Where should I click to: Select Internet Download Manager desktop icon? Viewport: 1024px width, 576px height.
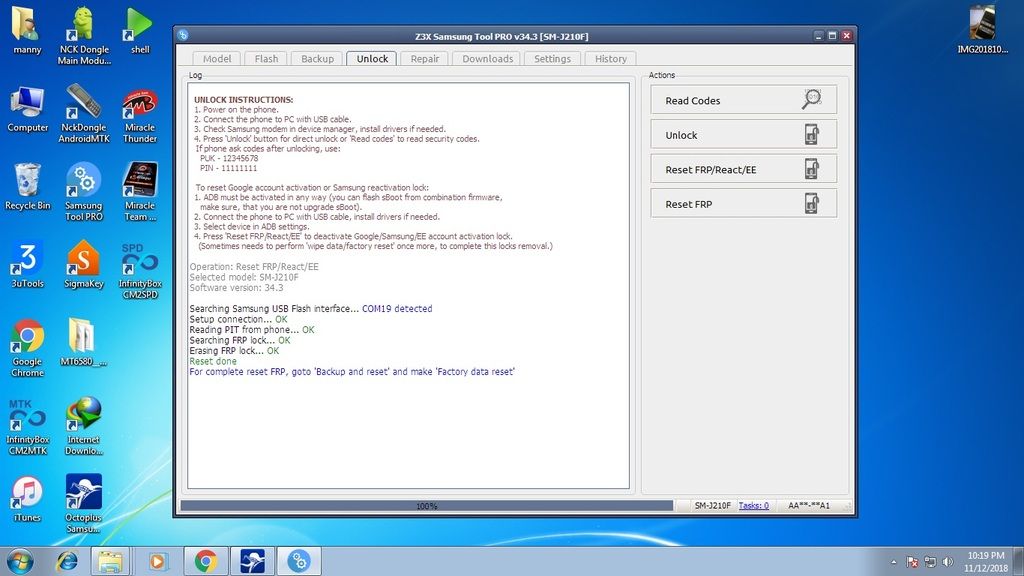click(x=84, y=426)
